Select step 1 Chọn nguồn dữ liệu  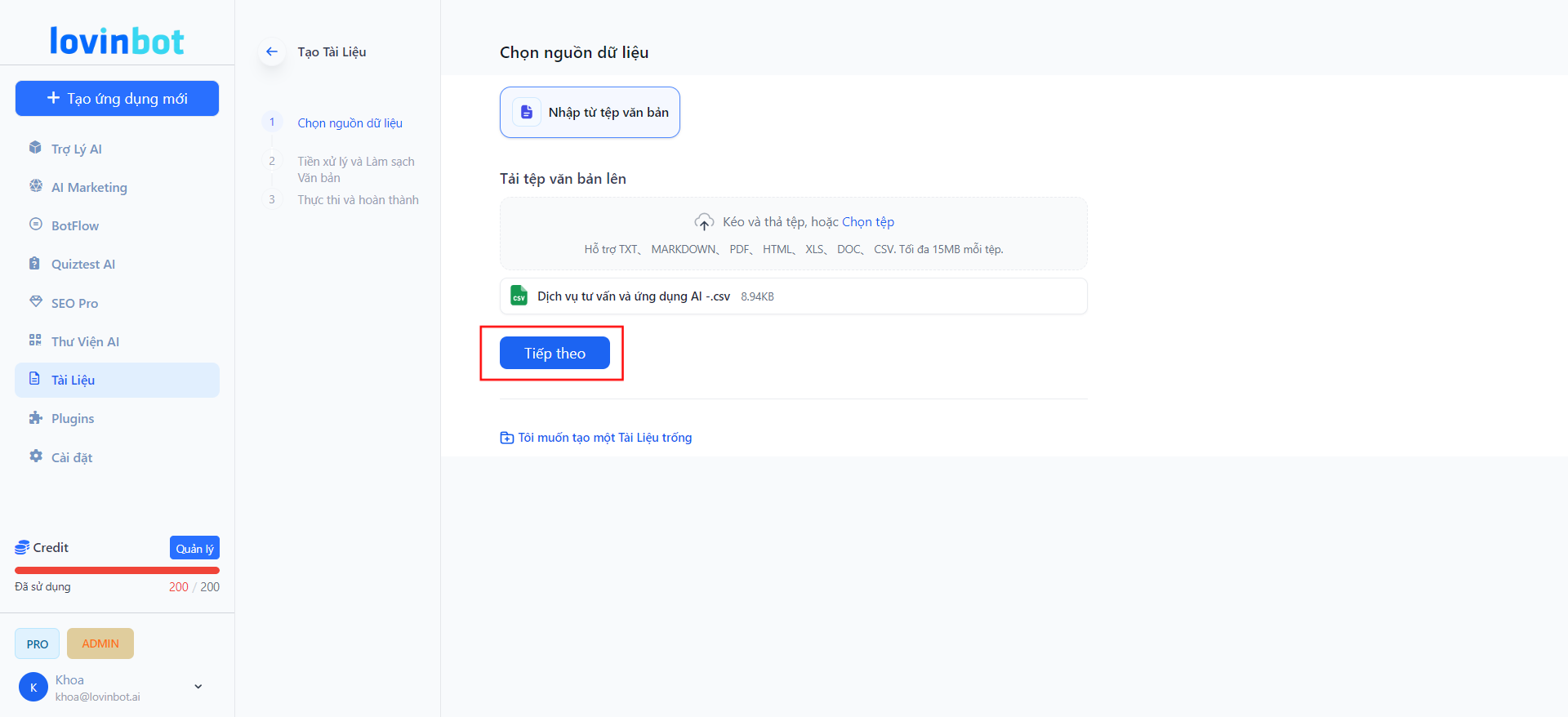point(350,123)
